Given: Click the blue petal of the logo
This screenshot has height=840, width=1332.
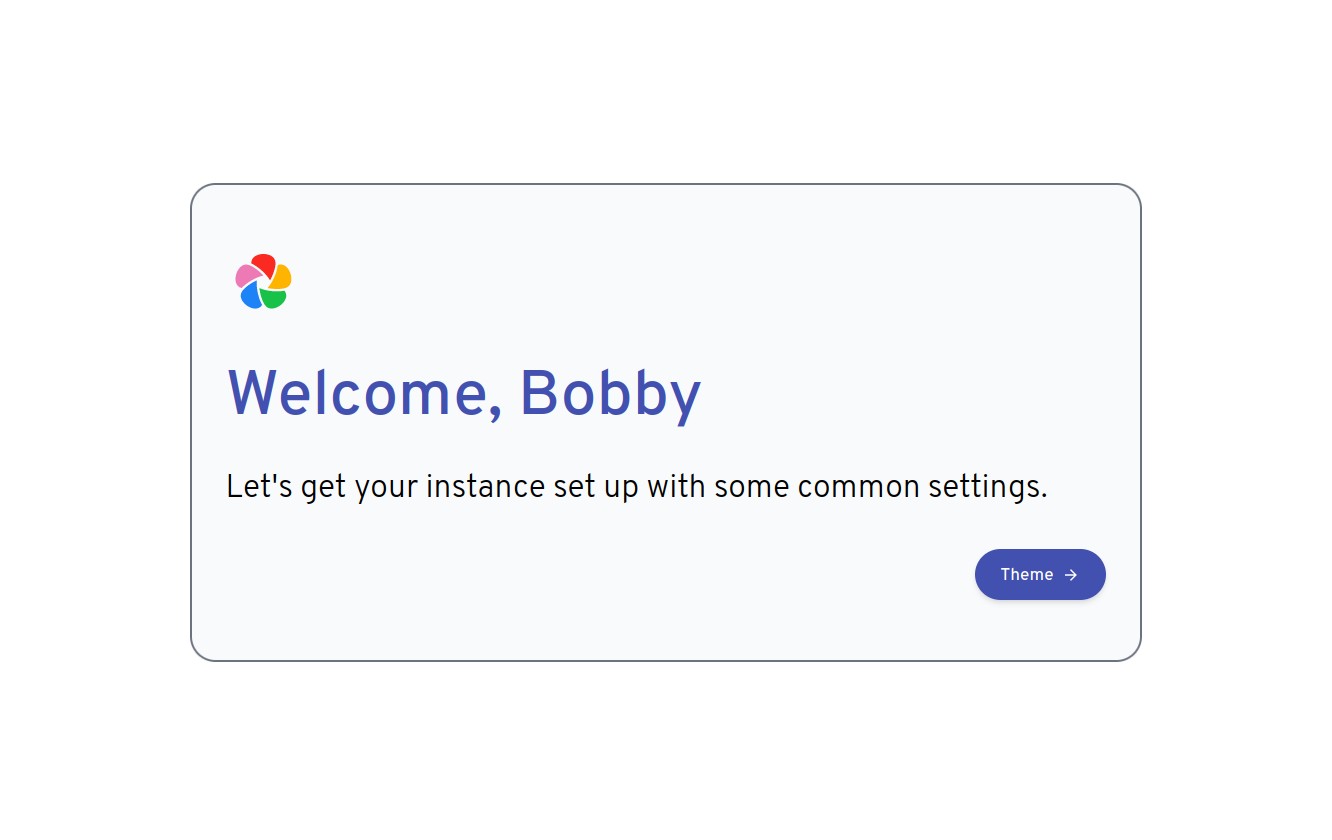Looking at the screenshot, I should point(251,296).
